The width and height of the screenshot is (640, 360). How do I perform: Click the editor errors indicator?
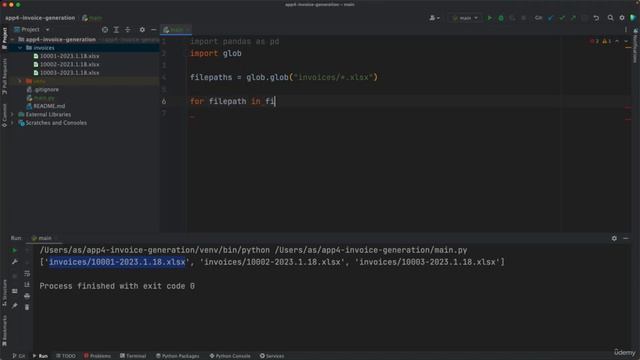pos(594,41)
